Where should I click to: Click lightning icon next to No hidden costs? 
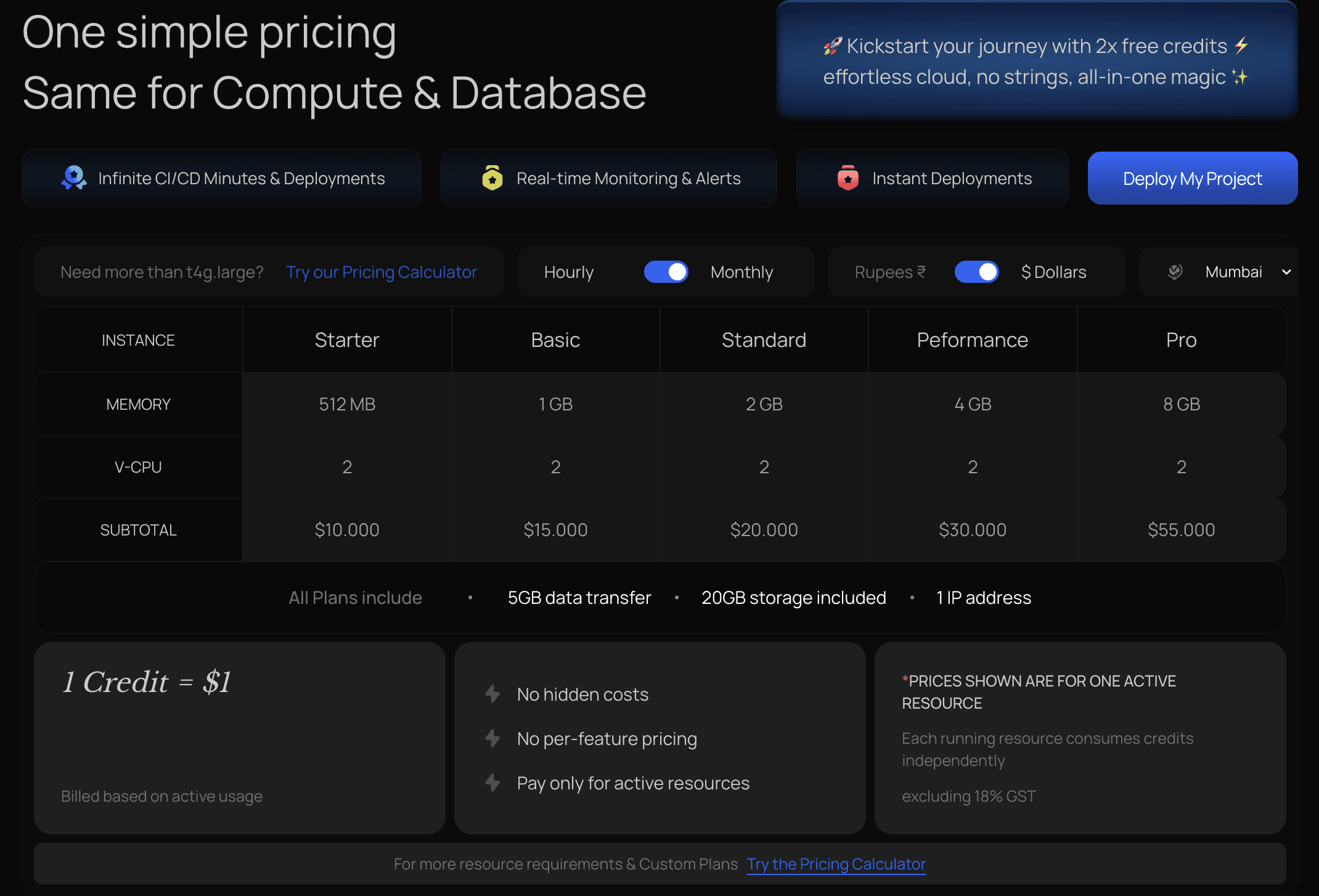click(492, 694)
